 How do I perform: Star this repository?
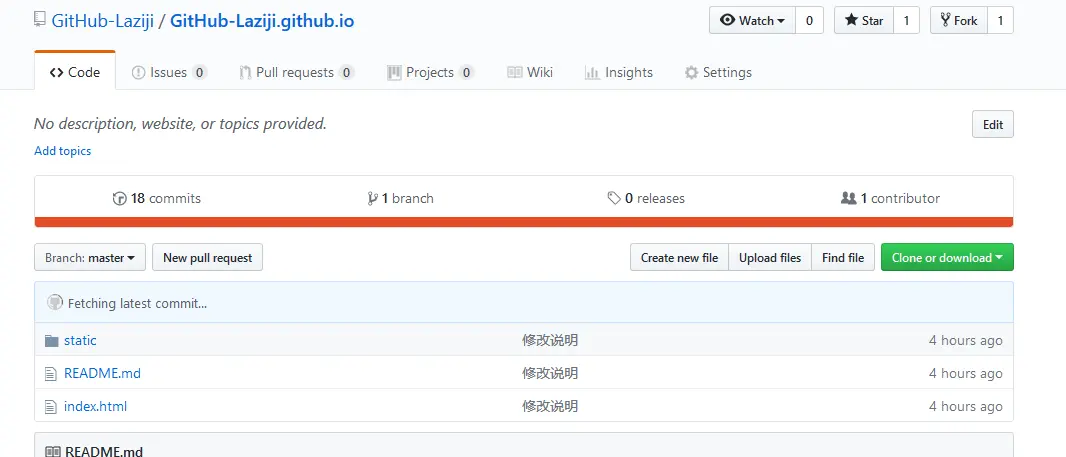click(x=863, y=20)
